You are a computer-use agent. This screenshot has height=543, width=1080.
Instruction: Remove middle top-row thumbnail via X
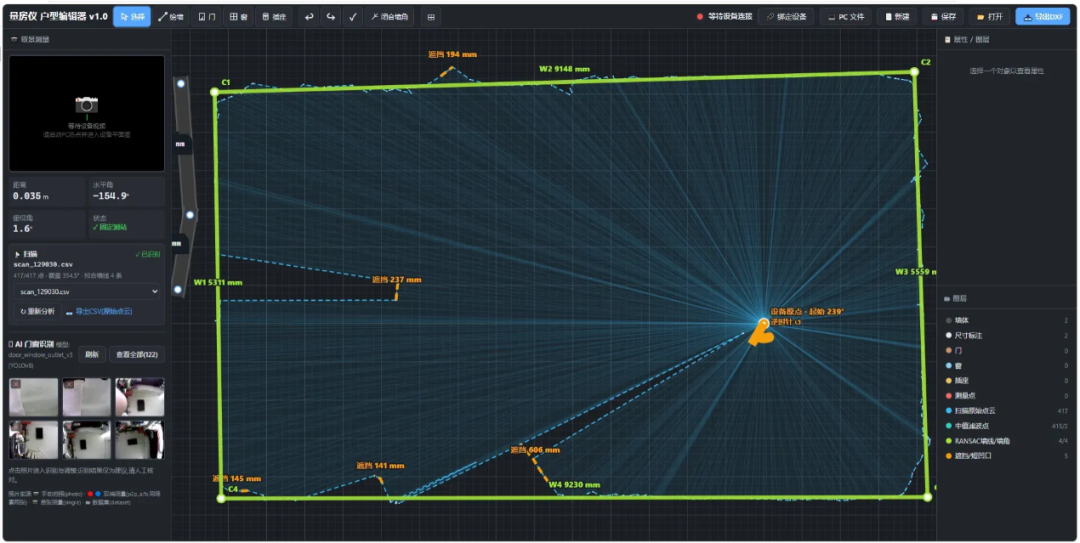coord(69,384)
